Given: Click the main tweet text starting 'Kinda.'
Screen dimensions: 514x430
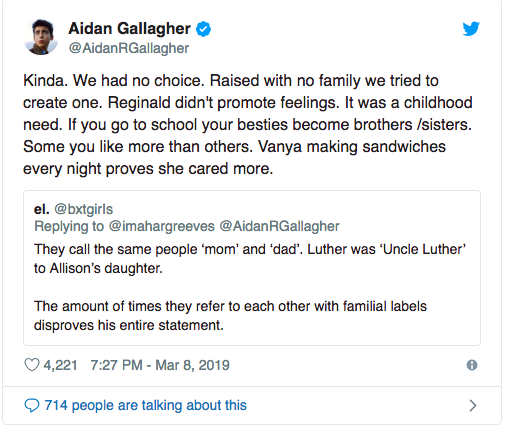Looking at the screenshot, I should click(x=248, y=125).
